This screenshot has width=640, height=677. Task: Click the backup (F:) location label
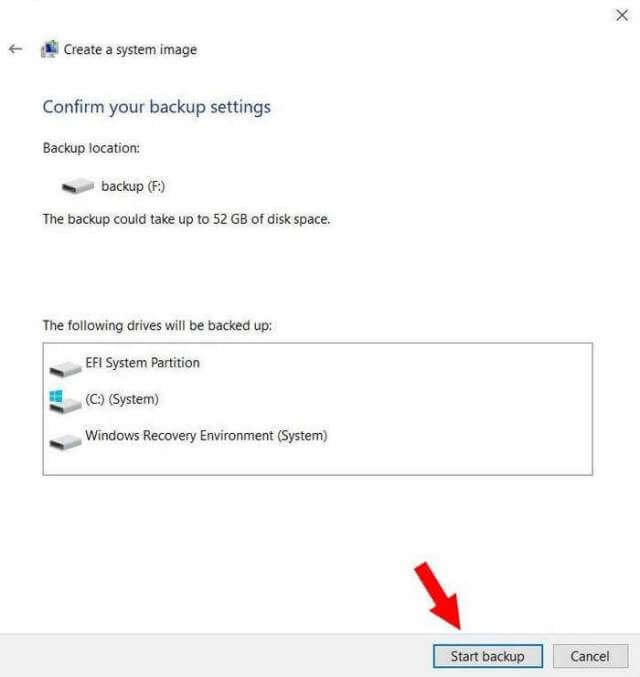tap(133, 187)
